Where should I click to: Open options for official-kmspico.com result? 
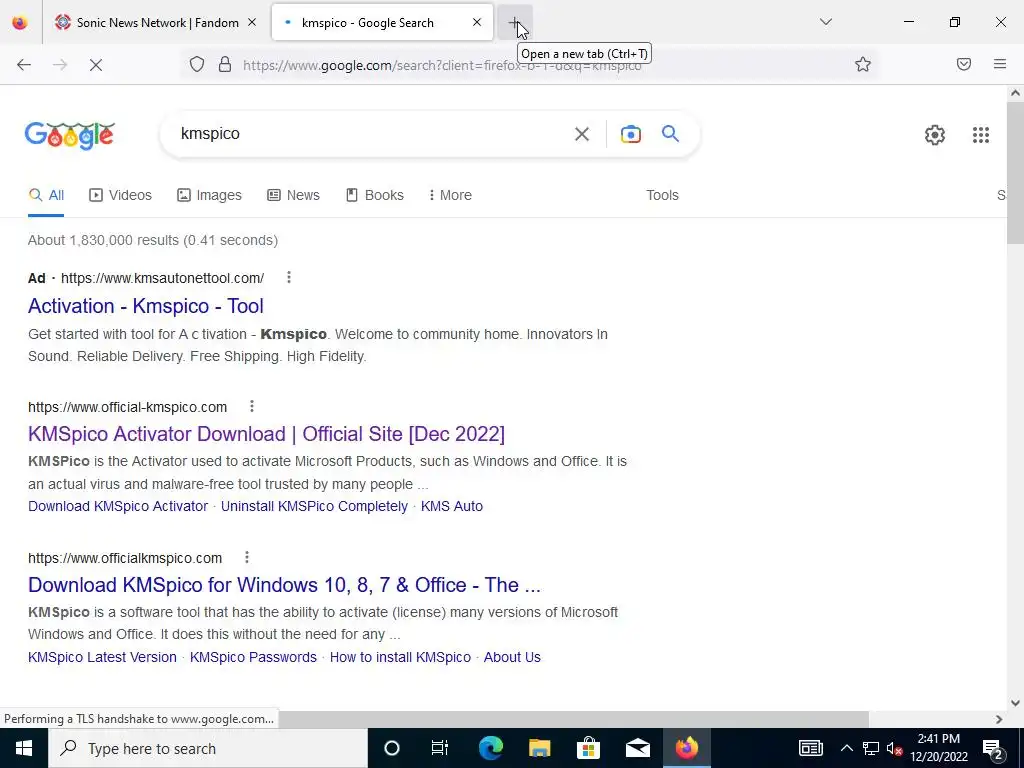pyautogui.click(x=251, y=406)
